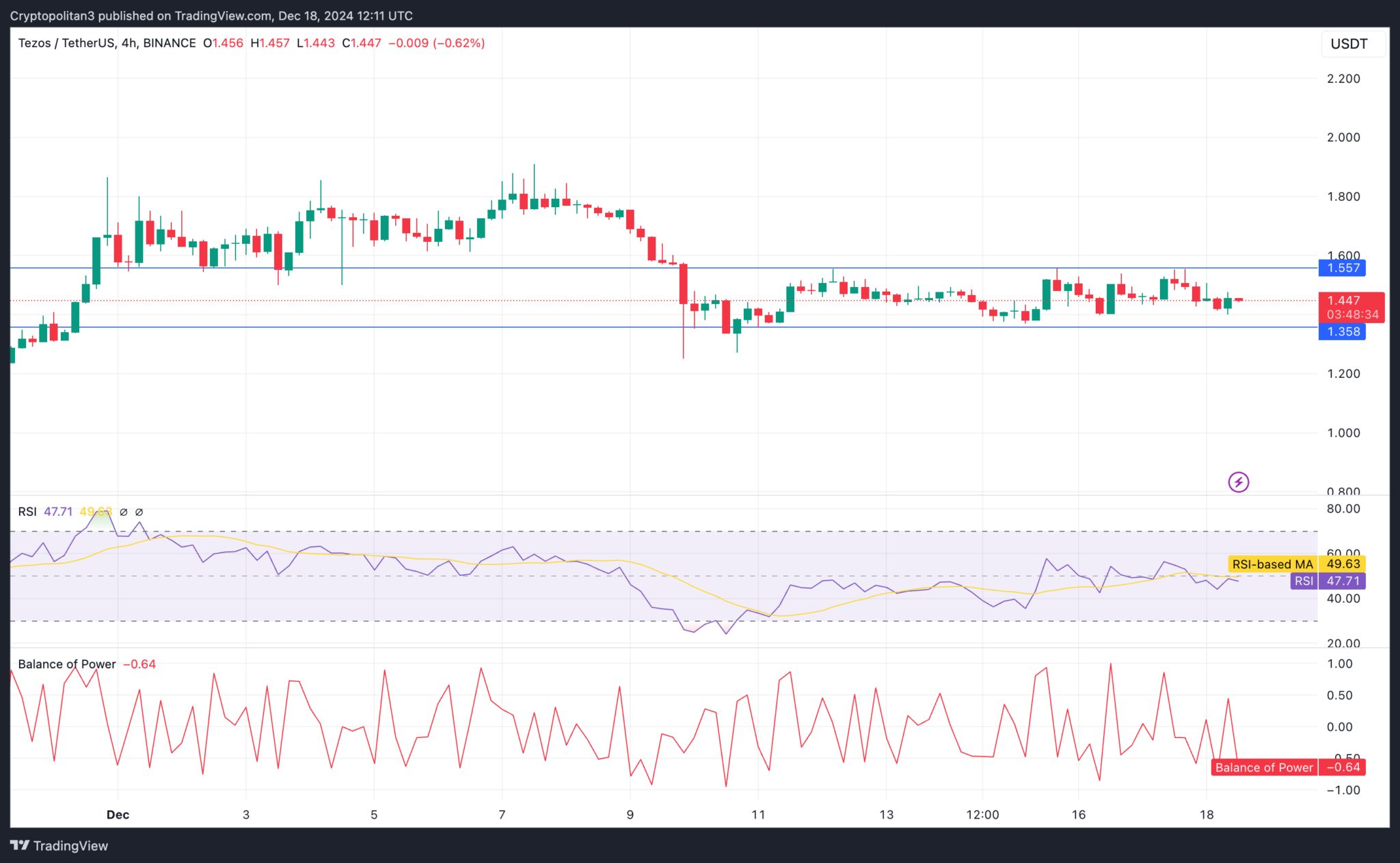Click the TradingView text link

click(70, 846)
